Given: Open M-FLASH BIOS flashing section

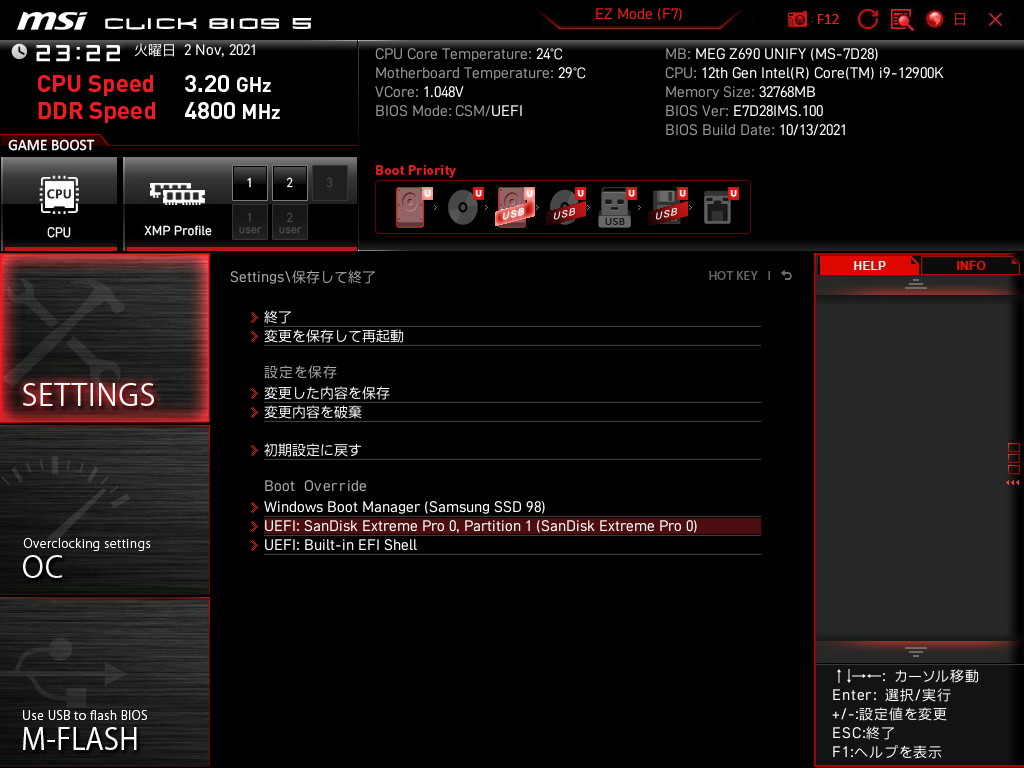Looking at the screenshot, I should click(x=104, y=682).
